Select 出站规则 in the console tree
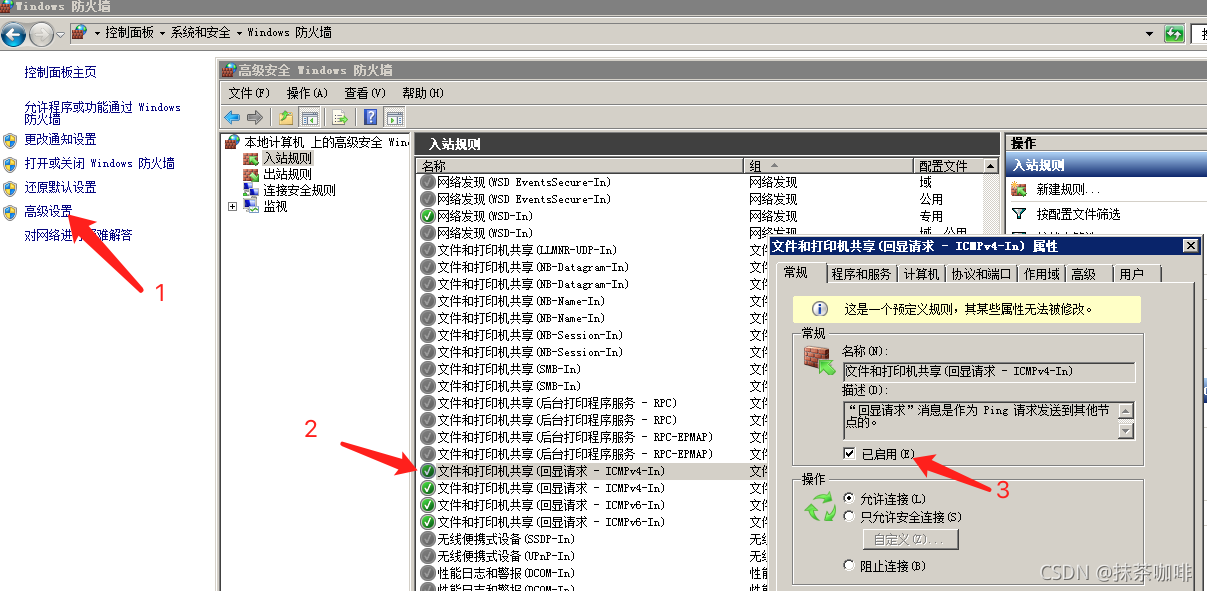The image size is (1207, 591). tap(287, 174)
